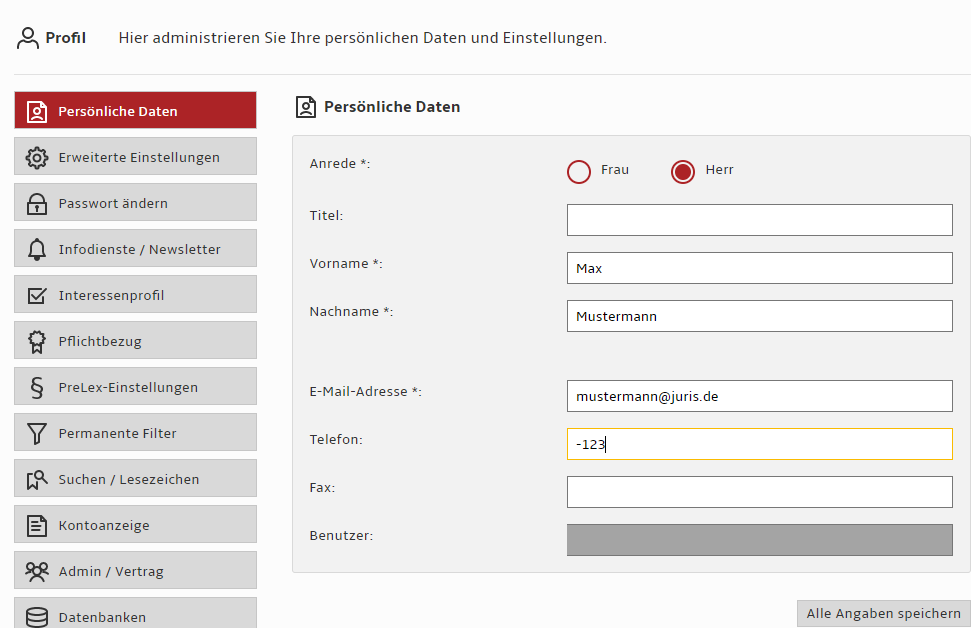Click the bell icon for Infodienste / Newsletter
This screenshot has height=628, width=971.
37,249
